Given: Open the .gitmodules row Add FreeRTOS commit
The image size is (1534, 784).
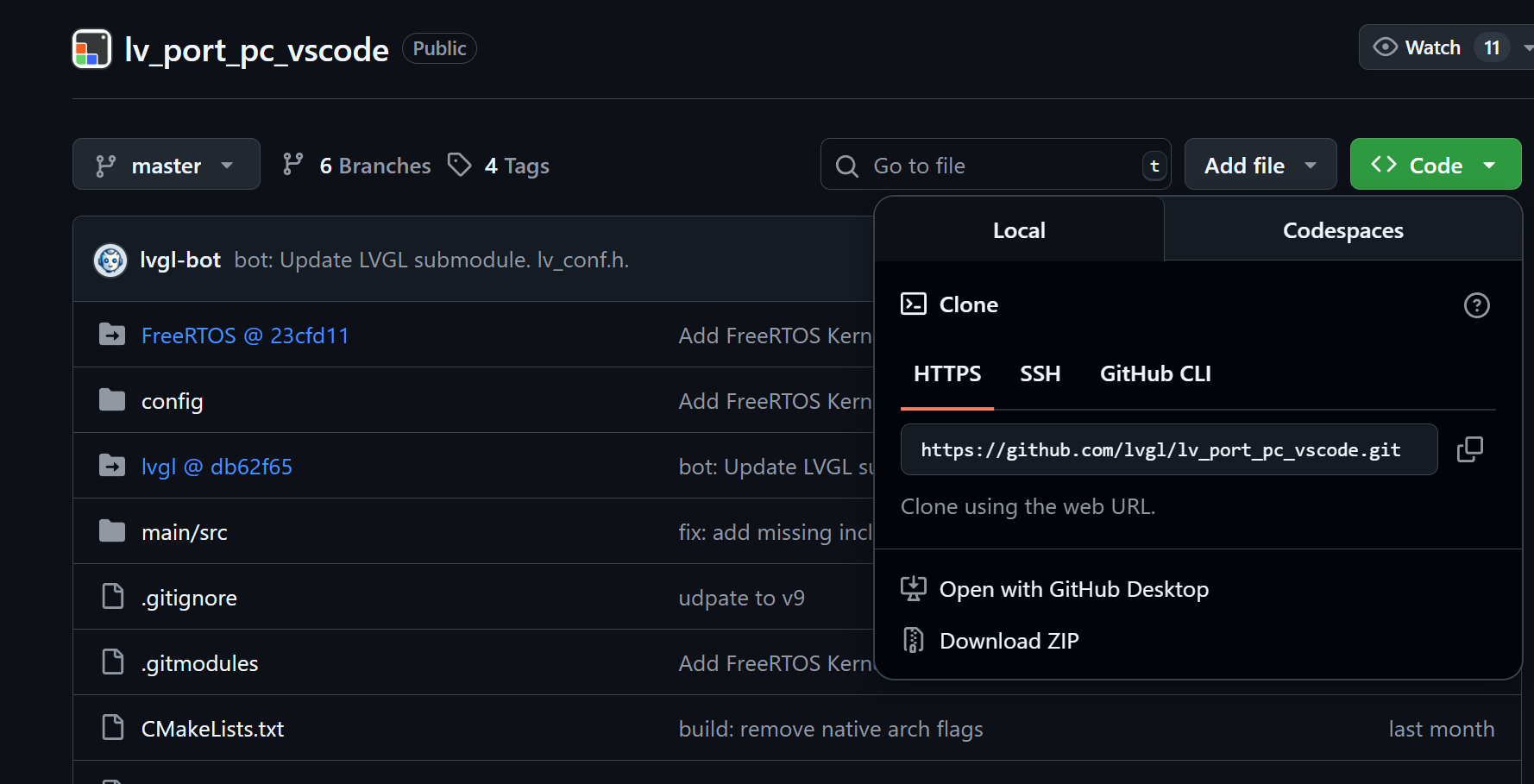Looking at the screenshot, I should tap(776, 663).
